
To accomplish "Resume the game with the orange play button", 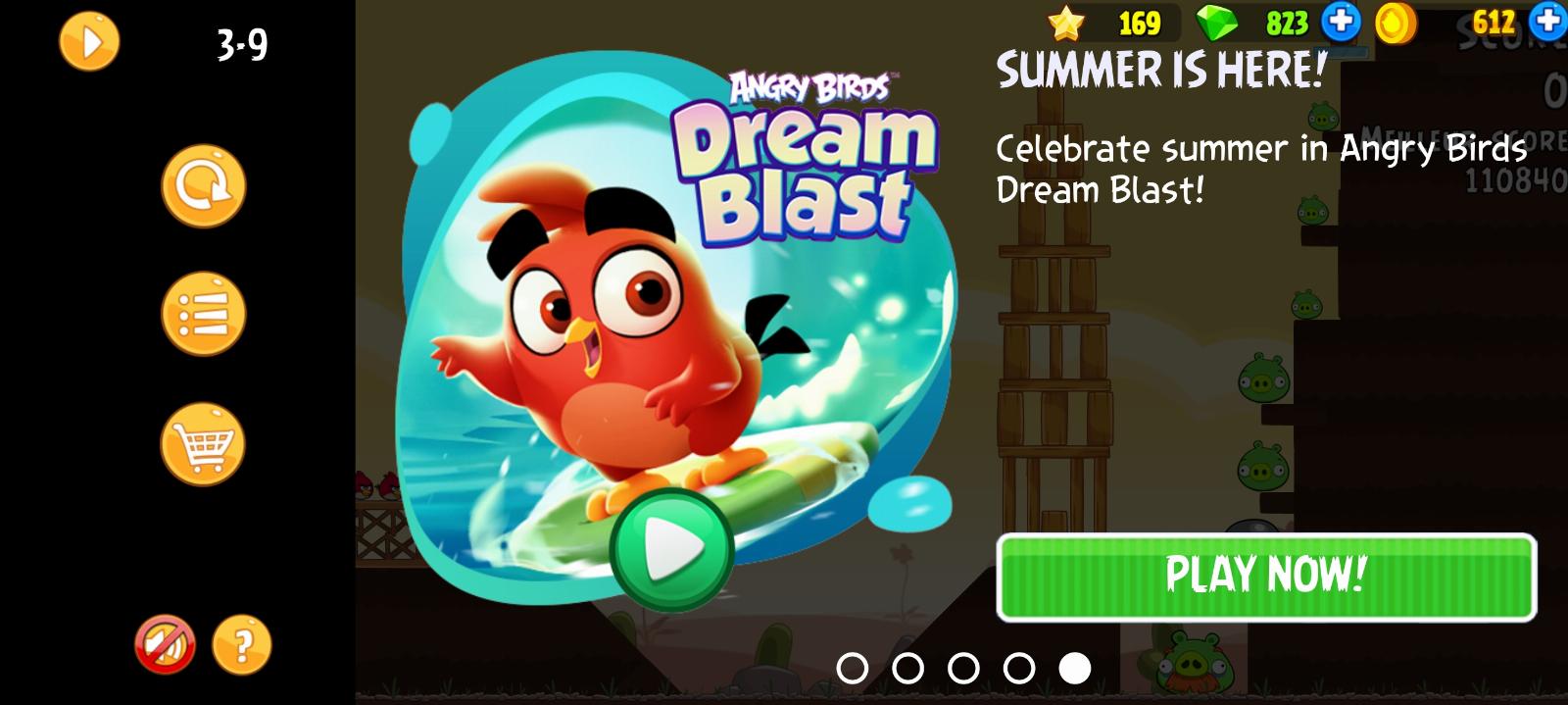I will 89,42.
